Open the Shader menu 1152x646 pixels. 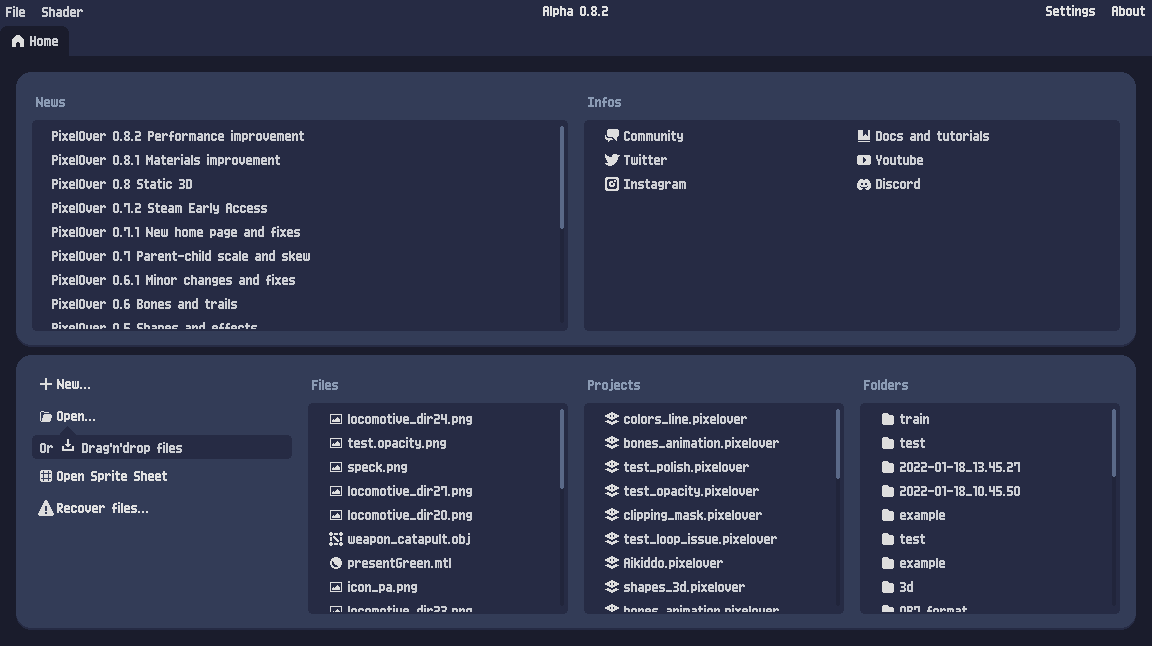pyautogui.click(x=62, y=12)
